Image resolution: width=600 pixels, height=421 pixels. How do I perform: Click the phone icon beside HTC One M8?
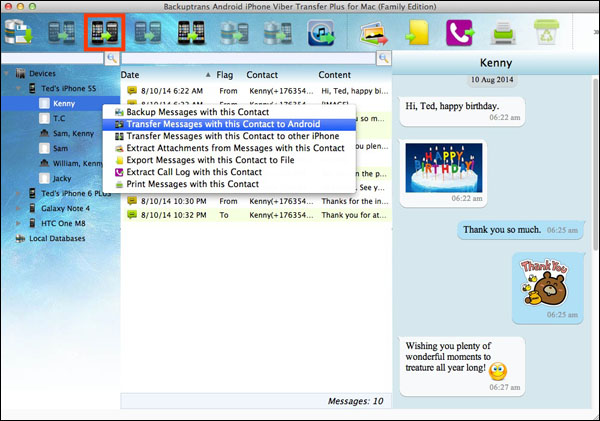pyautogui.click(x=33, y=223)
